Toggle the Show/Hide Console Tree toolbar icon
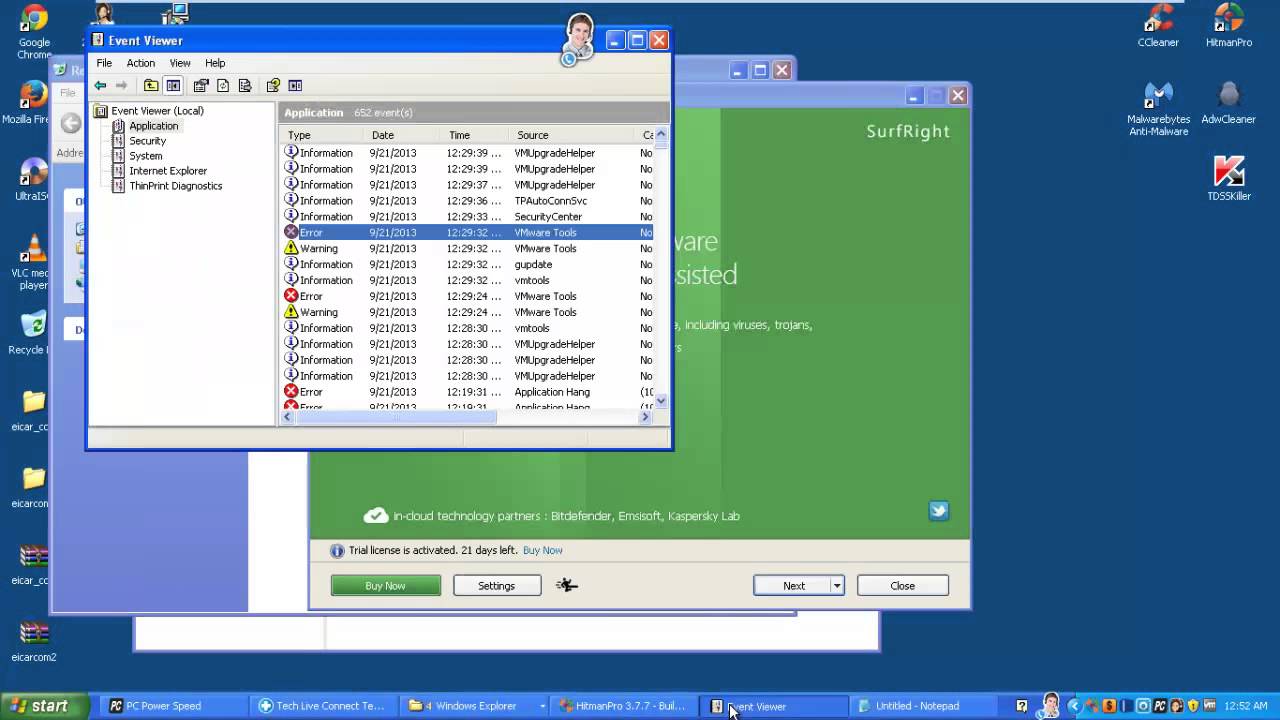This screenshot has height=720, width=1280. (x=173, y=86)
